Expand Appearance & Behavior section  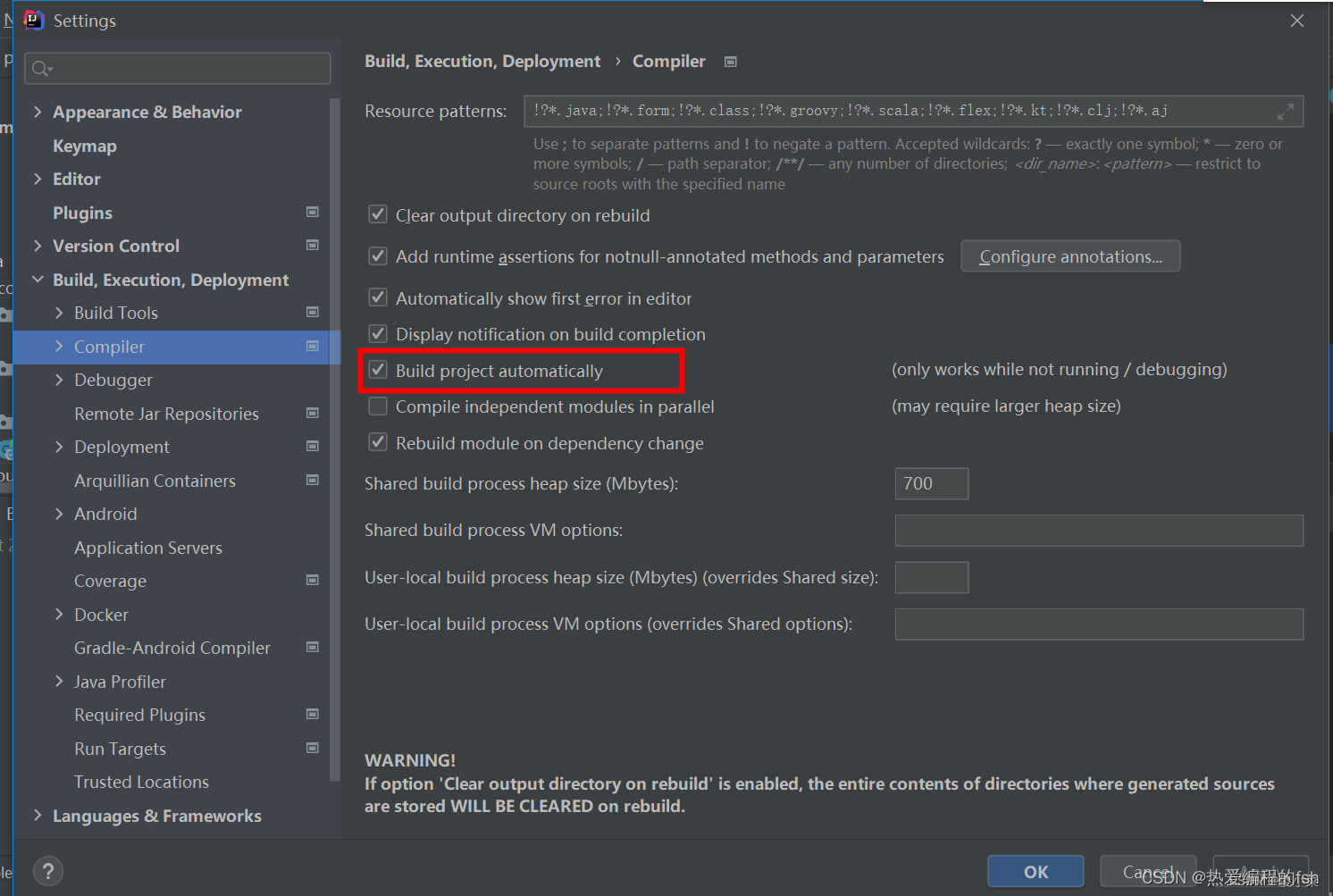[x=38, y=112]
